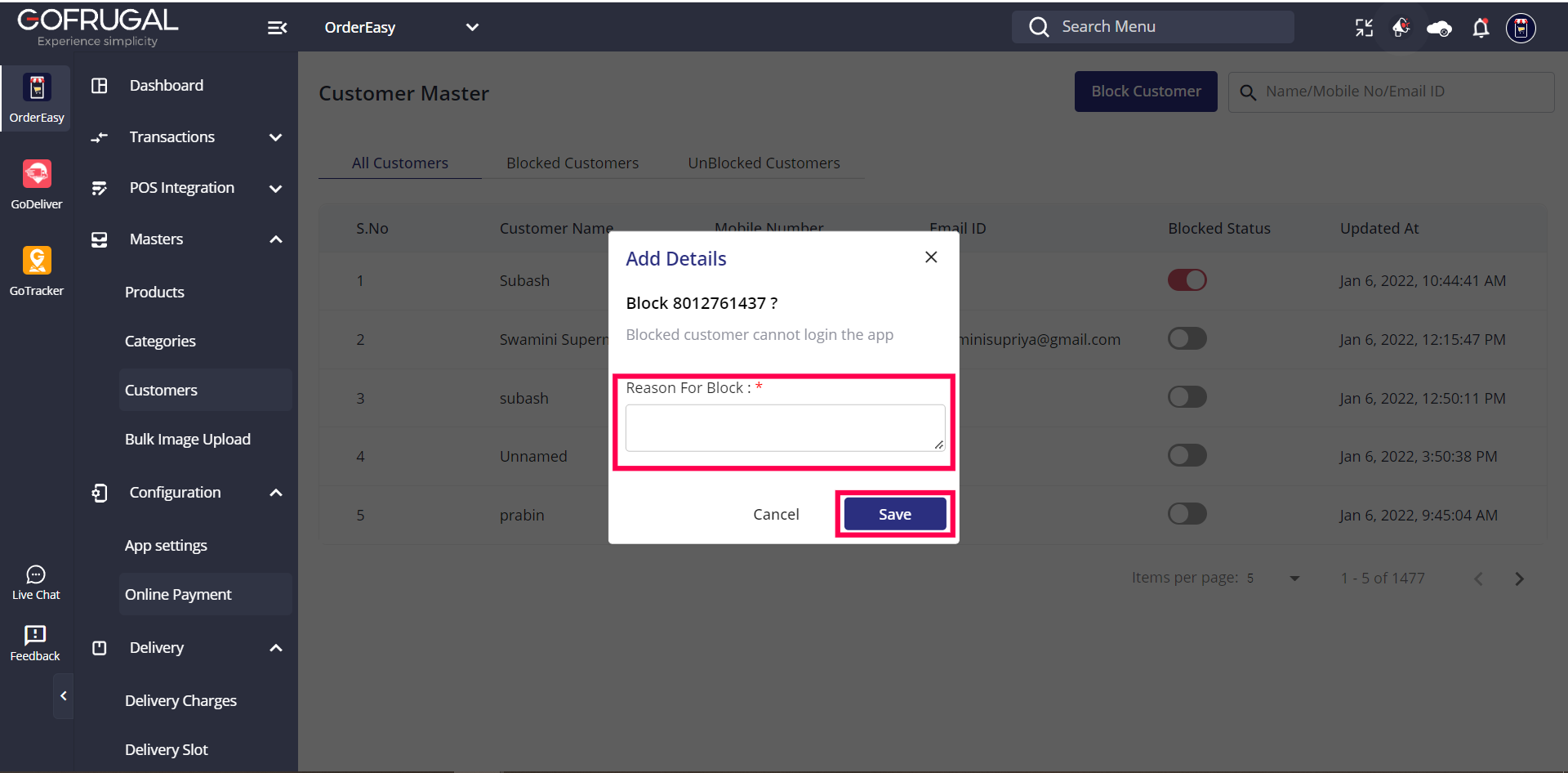Viewport: 1568px width, 773px height.
Task: Open the user profile avatar
Action: click(1521, 28)
